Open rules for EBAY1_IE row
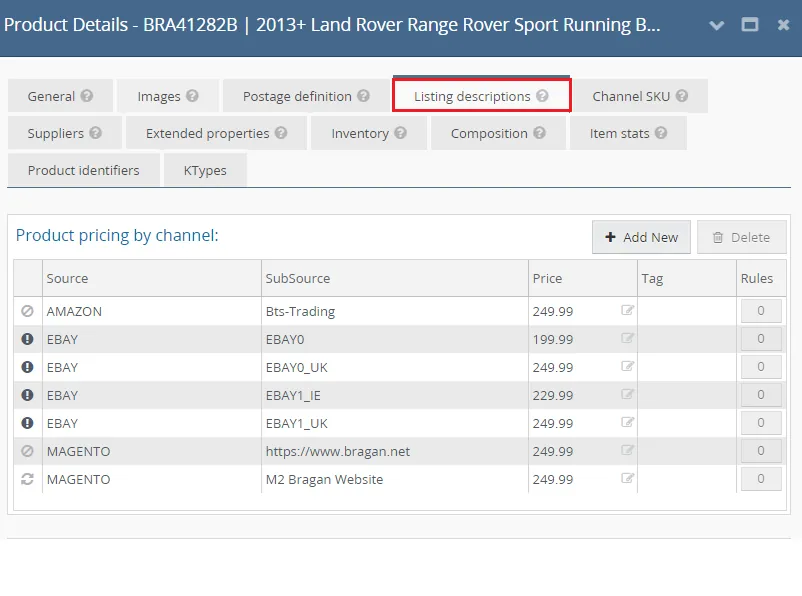 click(x=761, y=395)
